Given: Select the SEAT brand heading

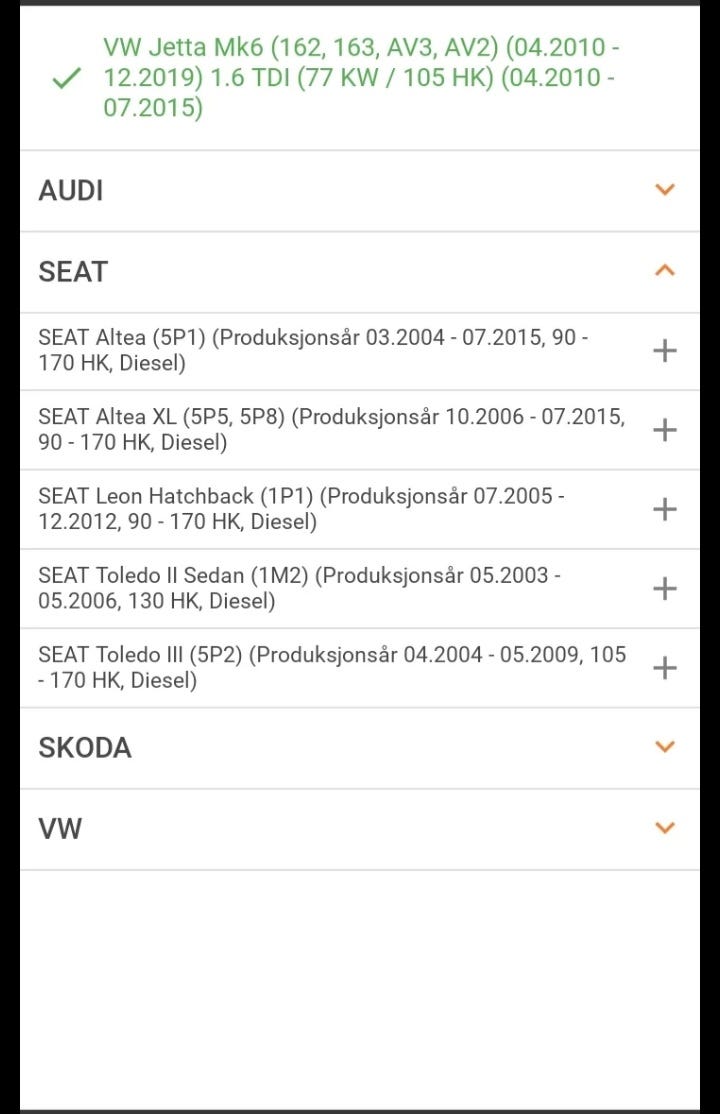Looking at the screenshot, I should (73, 272).
